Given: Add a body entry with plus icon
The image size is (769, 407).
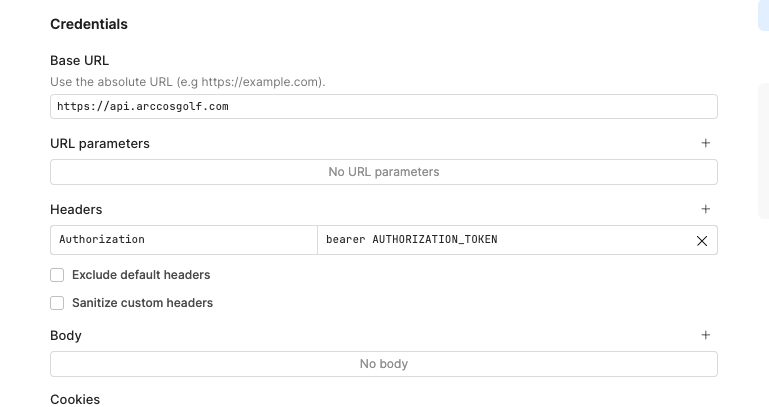Looking at the screenshot, I should coord(705,335).
